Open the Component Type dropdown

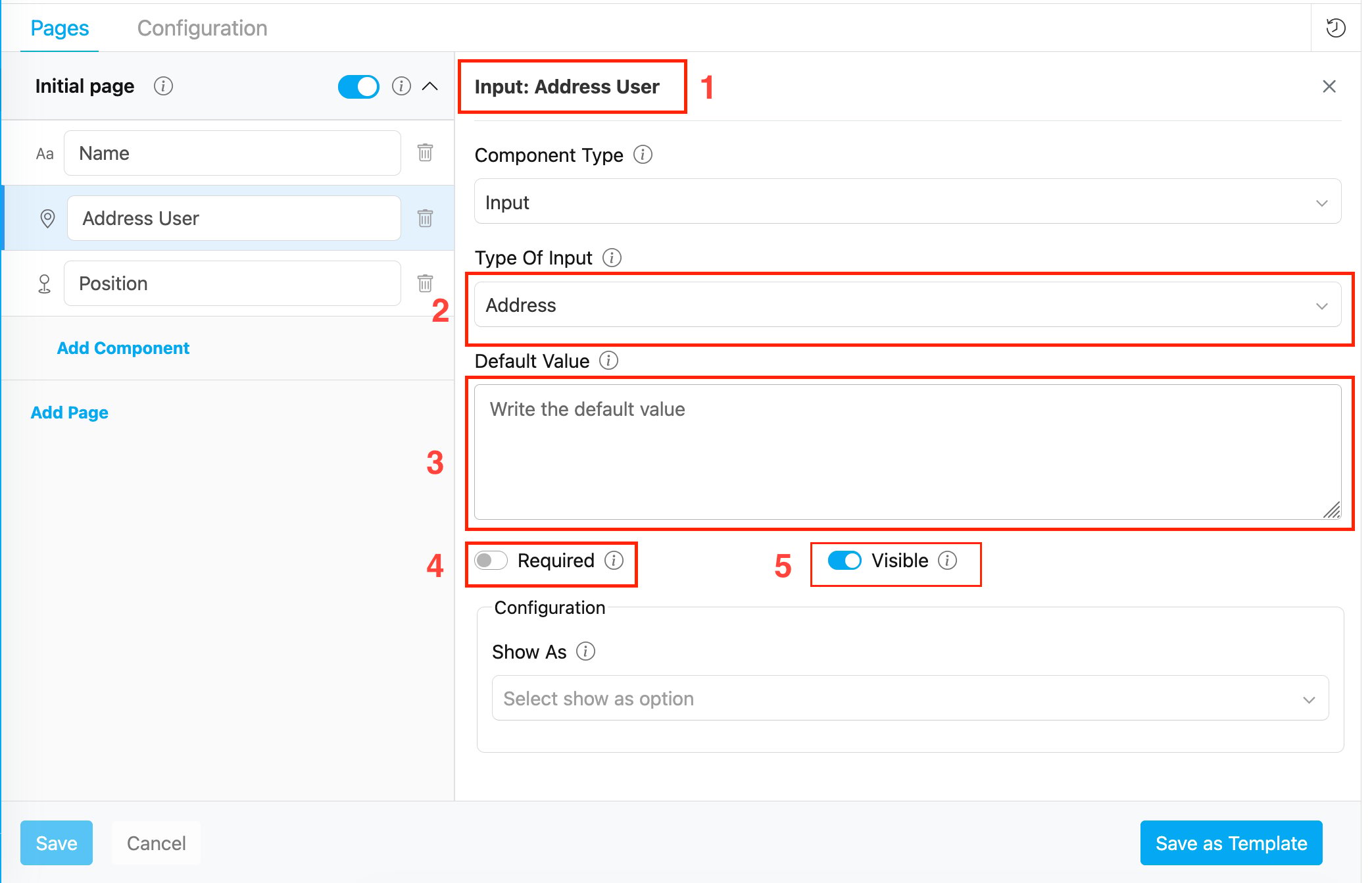pos(907,202)
